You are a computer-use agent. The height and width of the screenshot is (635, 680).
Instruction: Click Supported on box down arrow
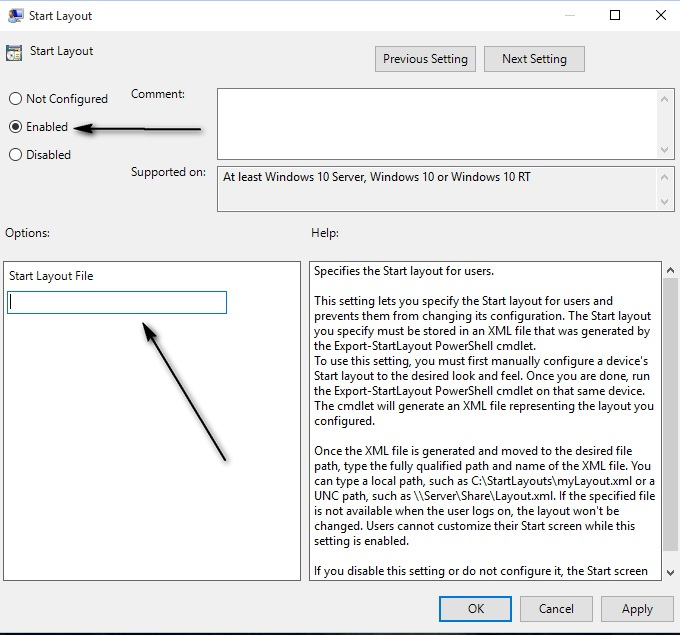664,201
